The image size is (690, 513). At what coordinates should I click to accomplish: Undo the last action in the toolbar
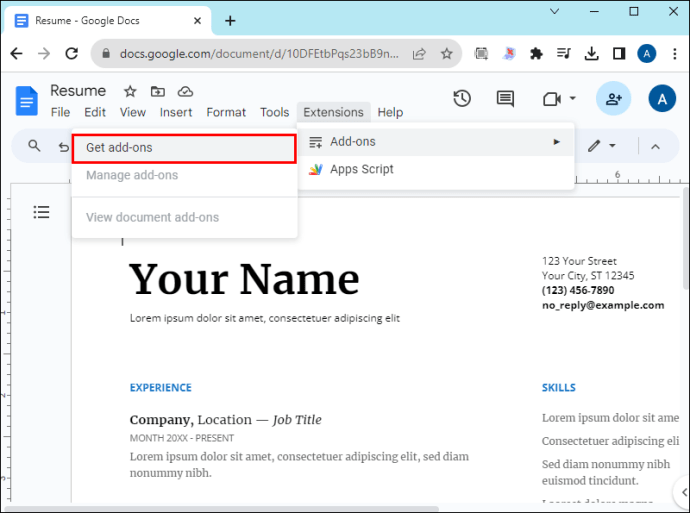click(x=64, y=147)
